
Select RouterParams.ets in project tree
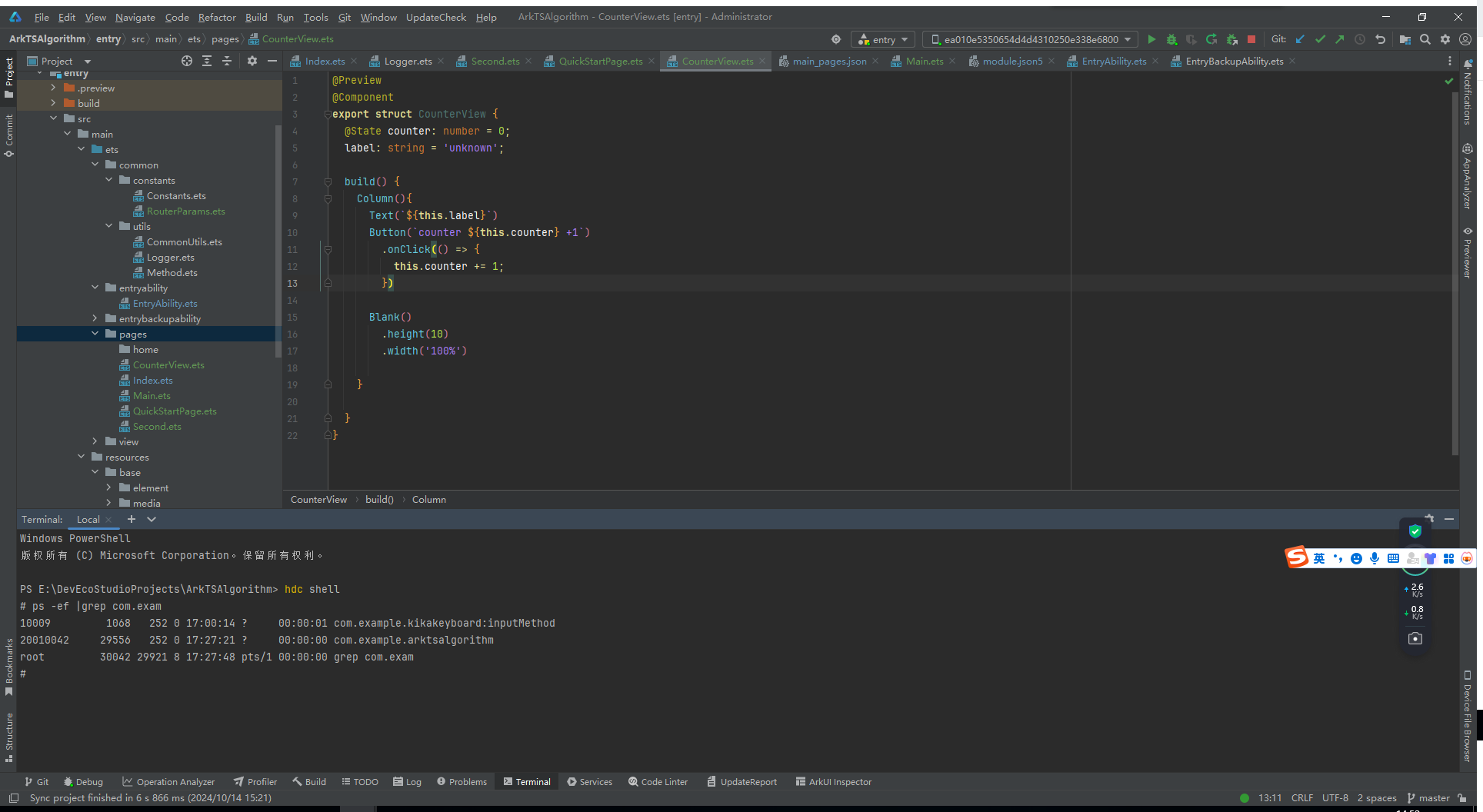click(x=185, y=211)
